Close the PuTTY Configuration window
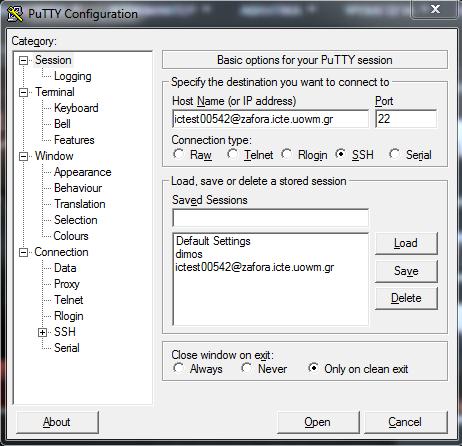 coord(434,9)
